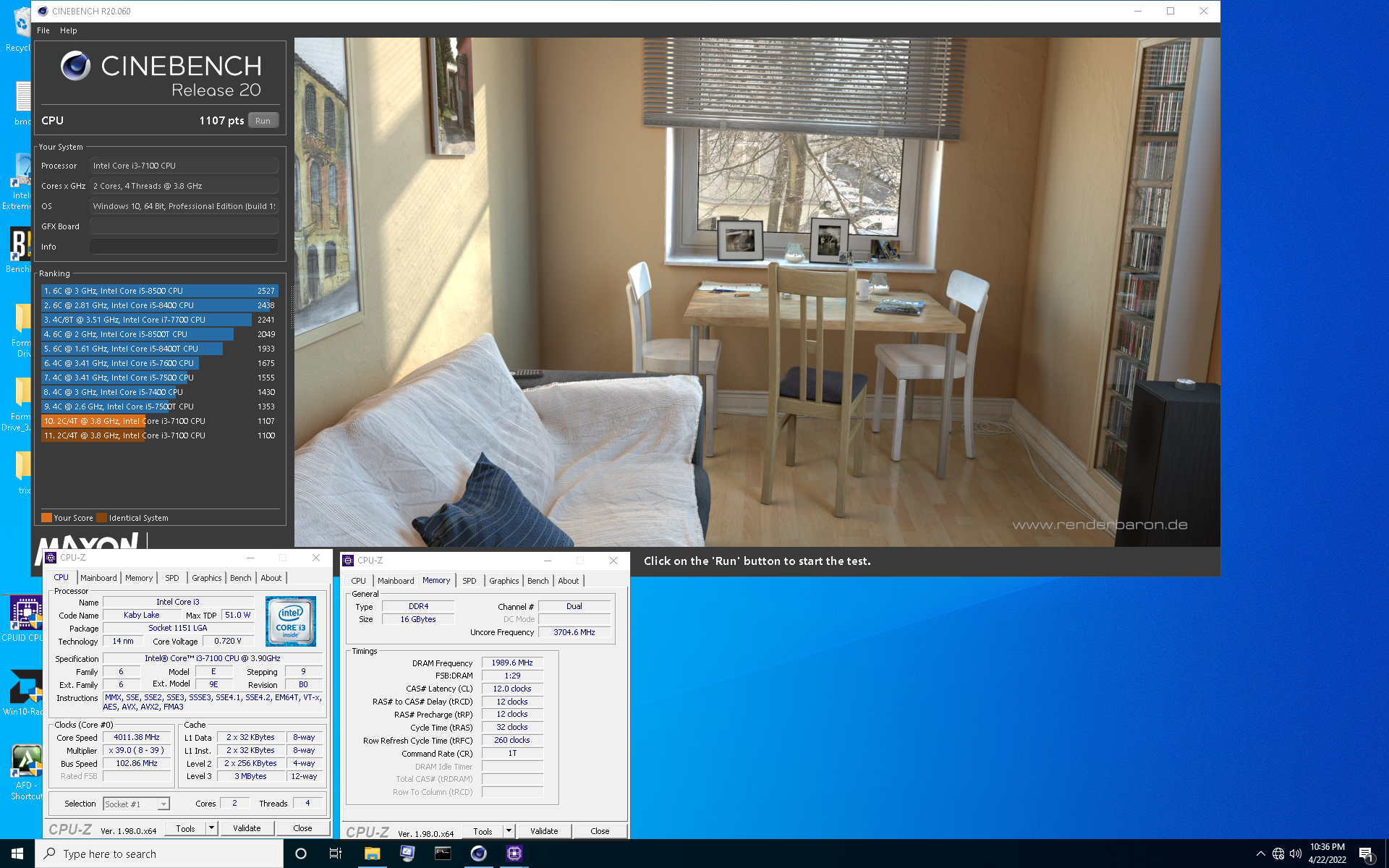Click the Identical System legend swatch
The image size is (1389, 868).
pos(102,518)
